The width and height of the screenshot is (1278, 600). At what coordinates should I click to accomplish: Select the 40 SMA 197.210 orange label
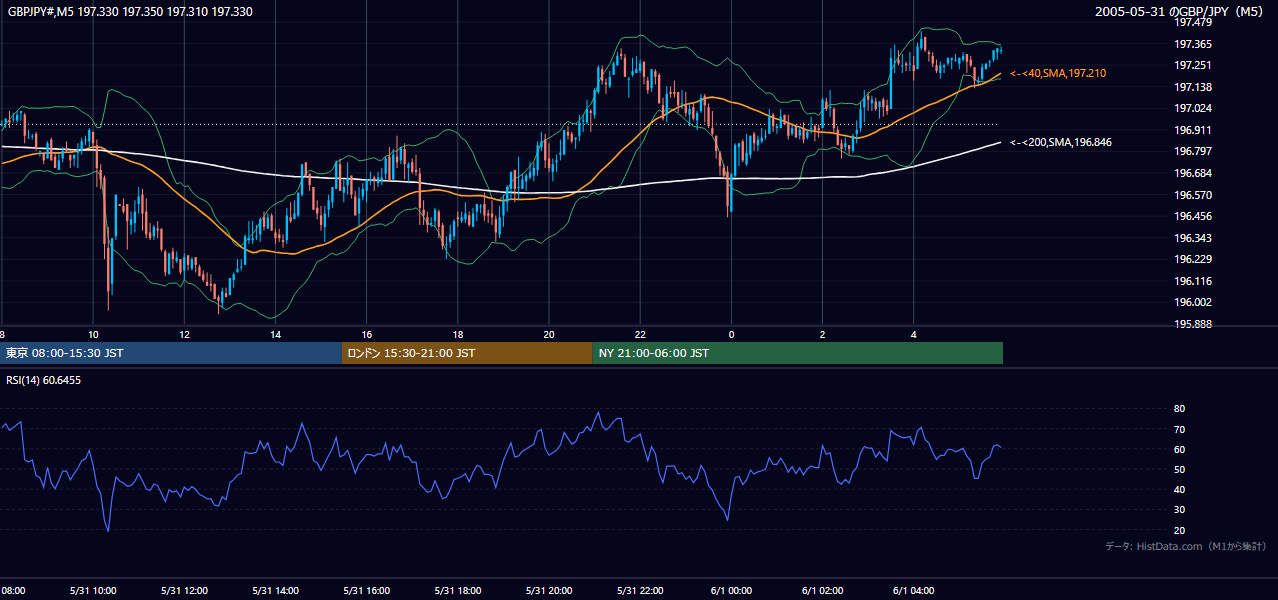[1058, 73]
